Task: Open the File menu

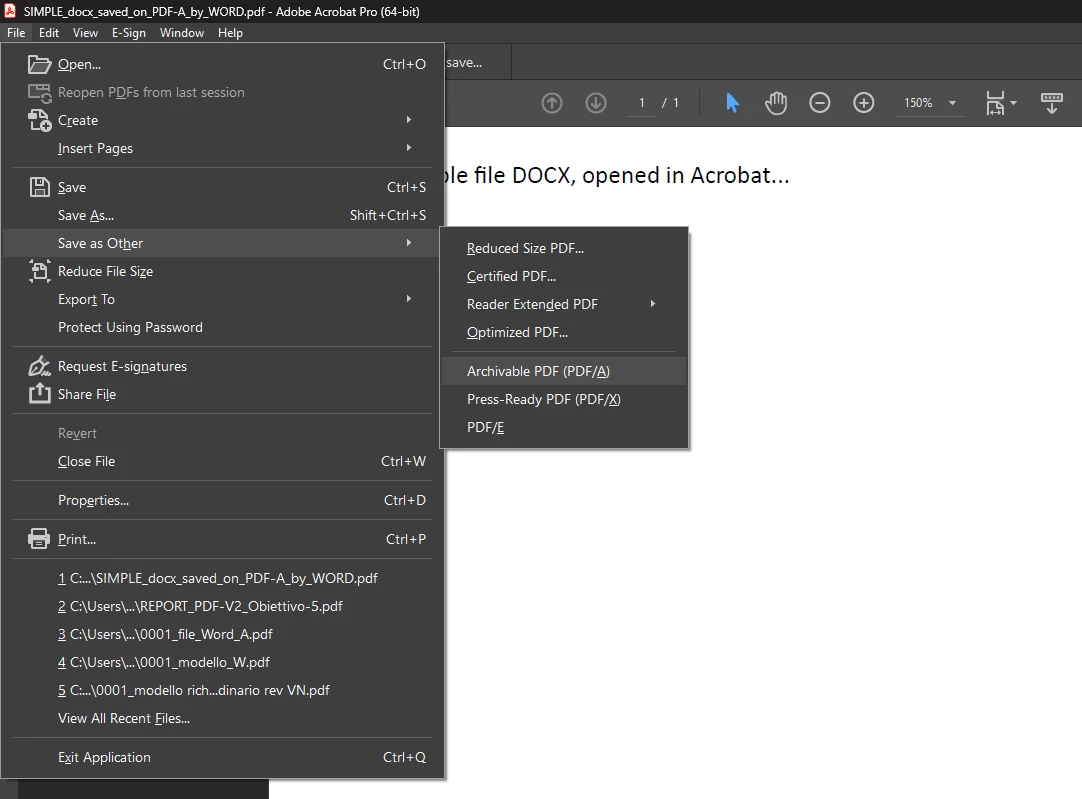Action: tap(16, 32)
